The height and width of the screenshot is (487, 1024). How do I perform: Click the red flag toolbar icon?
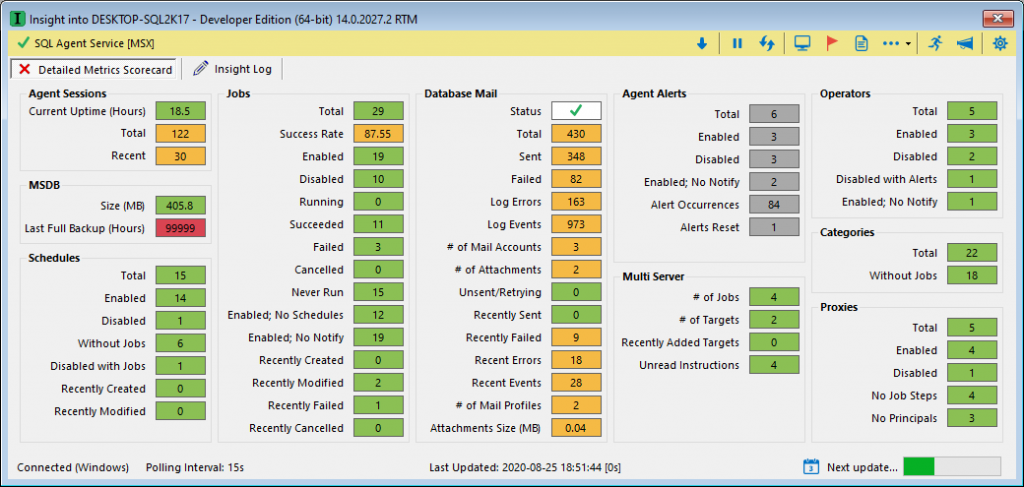(x=832, y=44)
